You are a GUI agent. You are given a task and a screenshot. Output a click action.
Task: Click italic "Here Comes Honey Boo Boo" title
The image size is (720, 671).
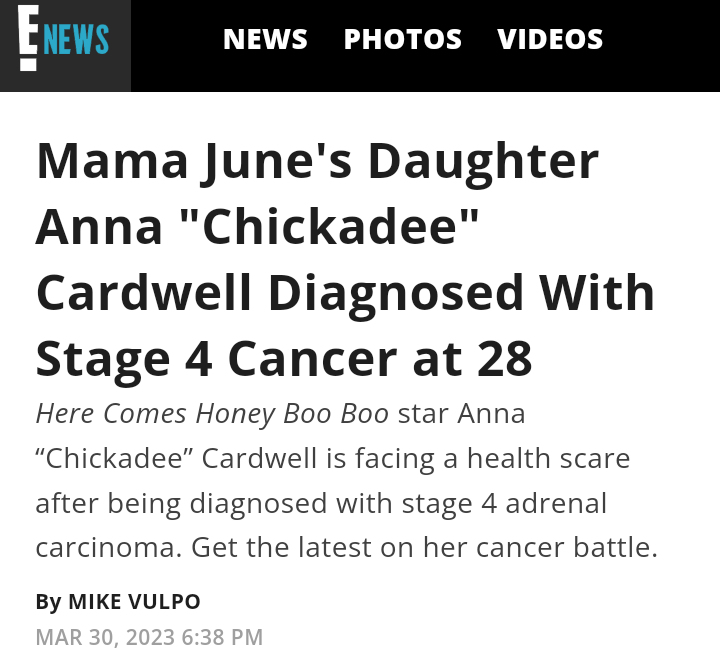[x=212, y=414]
